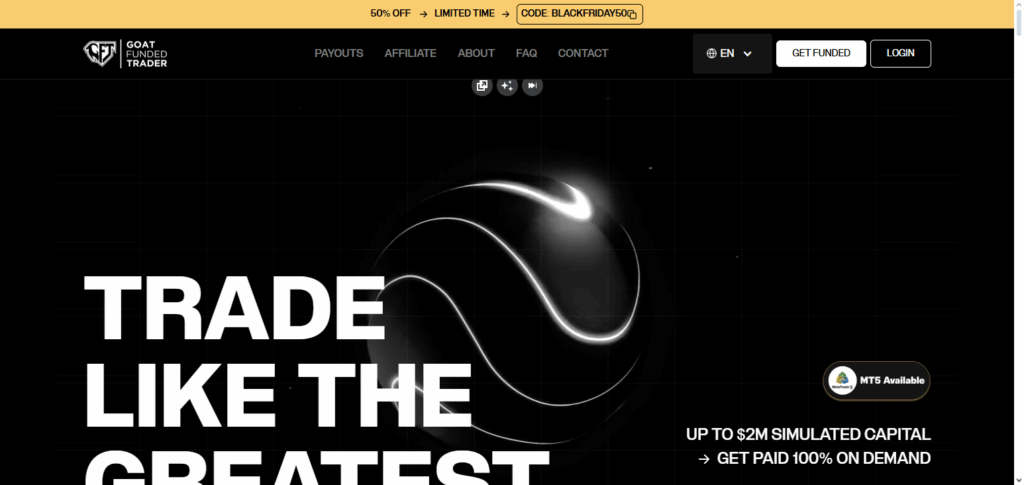Open the Payouts page from navigation
The image size is (1024, 485).
[x=339, y=54]
